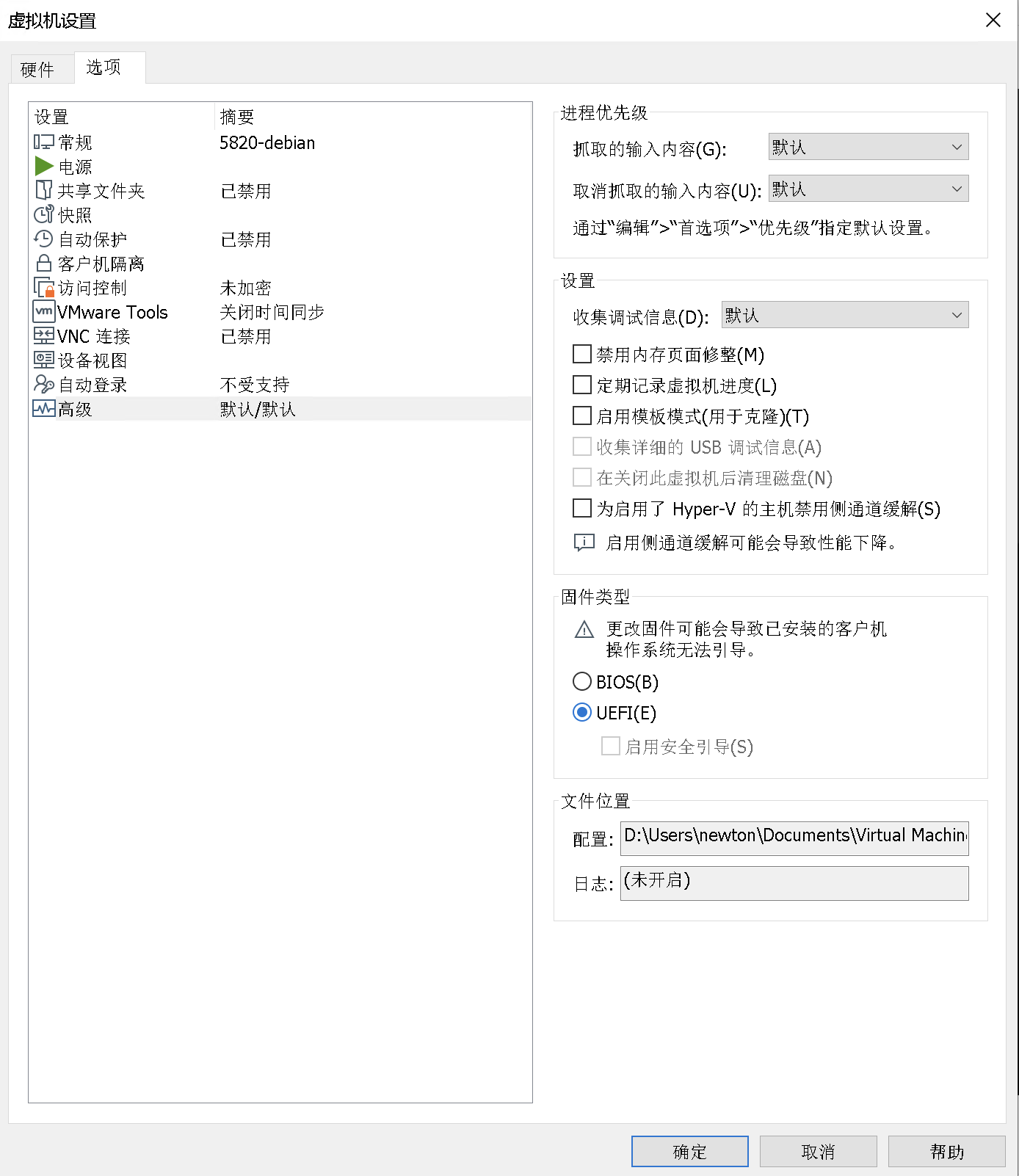Click the 摘要 column header
Image resolution: width=1019 pixels, height=1176 pixels.
(x=373, y=117)
